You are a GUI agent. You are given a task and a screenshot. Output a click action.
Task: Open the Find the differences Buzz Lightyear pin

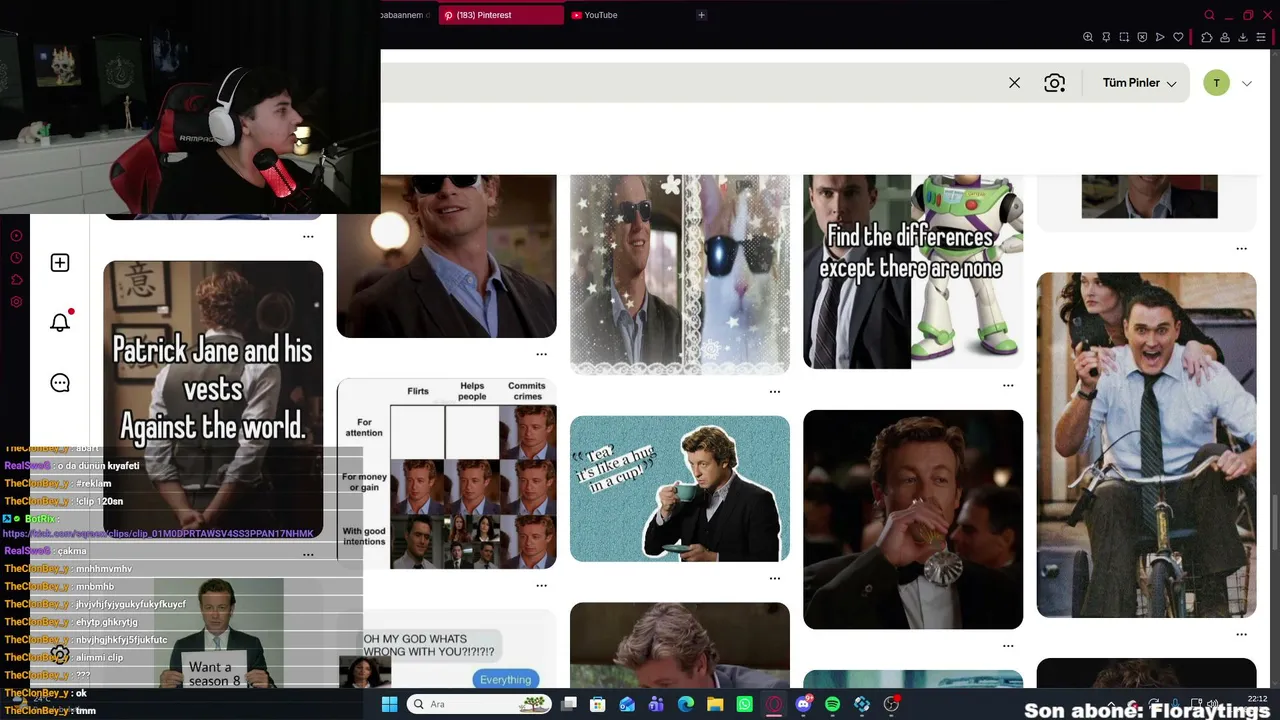[913, 271]
